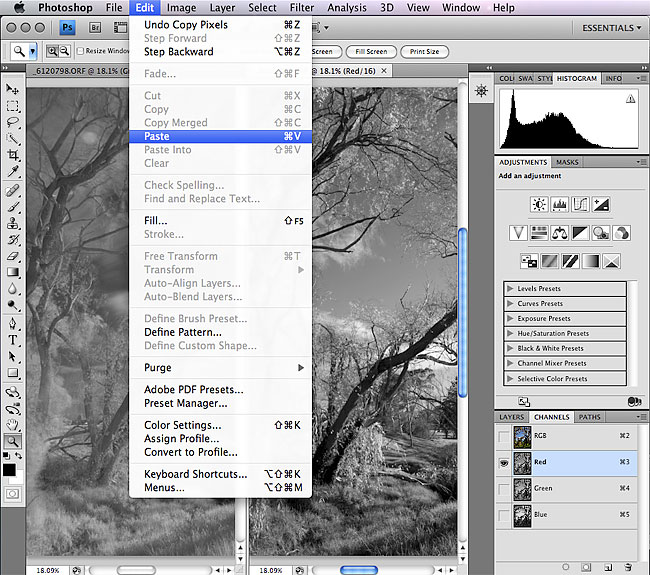Select the Blue channel thumbnail
This screenshot has width=650, height=575.
click(521, 515)
